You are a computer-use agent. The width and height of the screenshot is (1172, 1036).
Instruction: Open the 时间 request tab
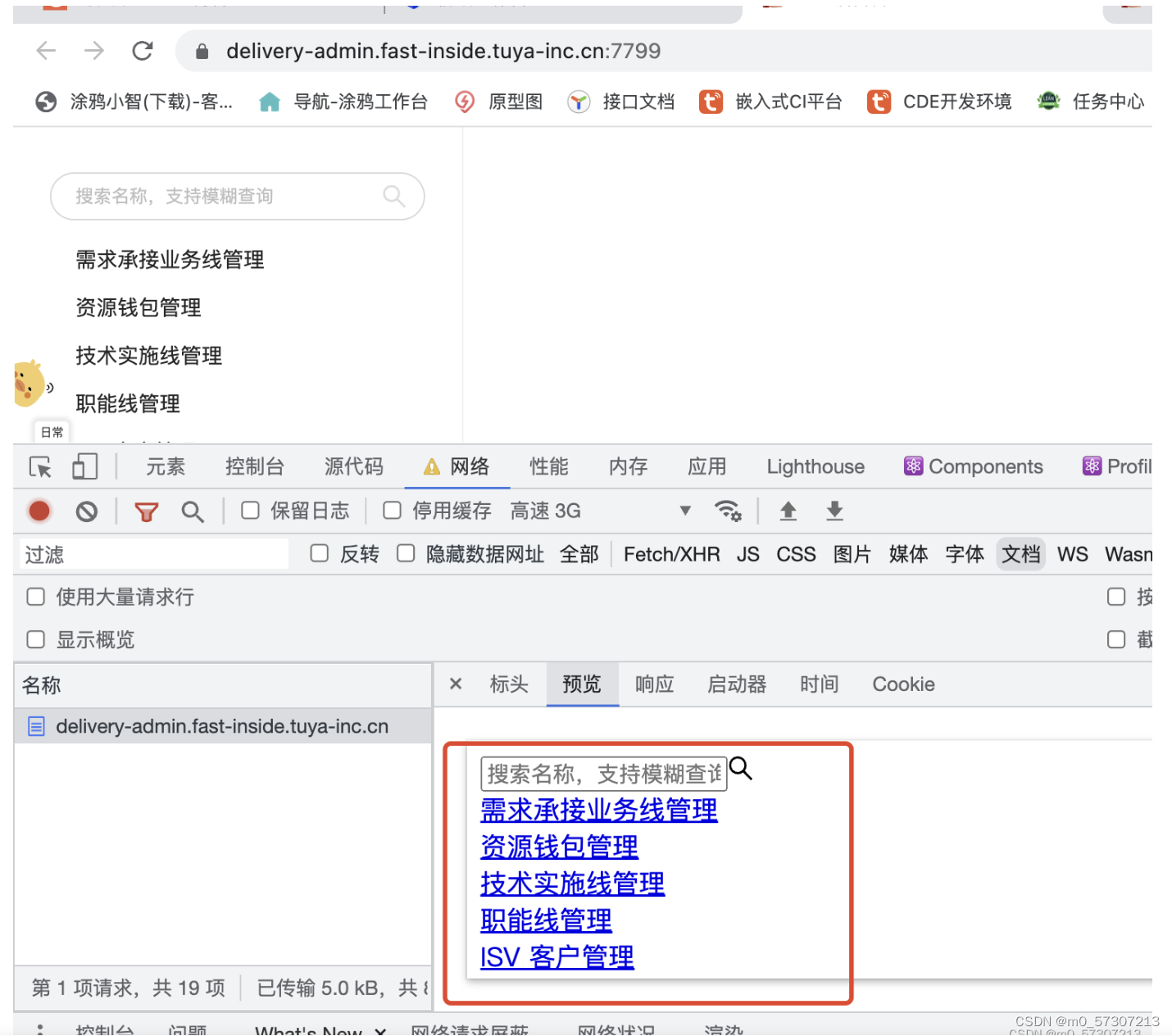point(820,684)
